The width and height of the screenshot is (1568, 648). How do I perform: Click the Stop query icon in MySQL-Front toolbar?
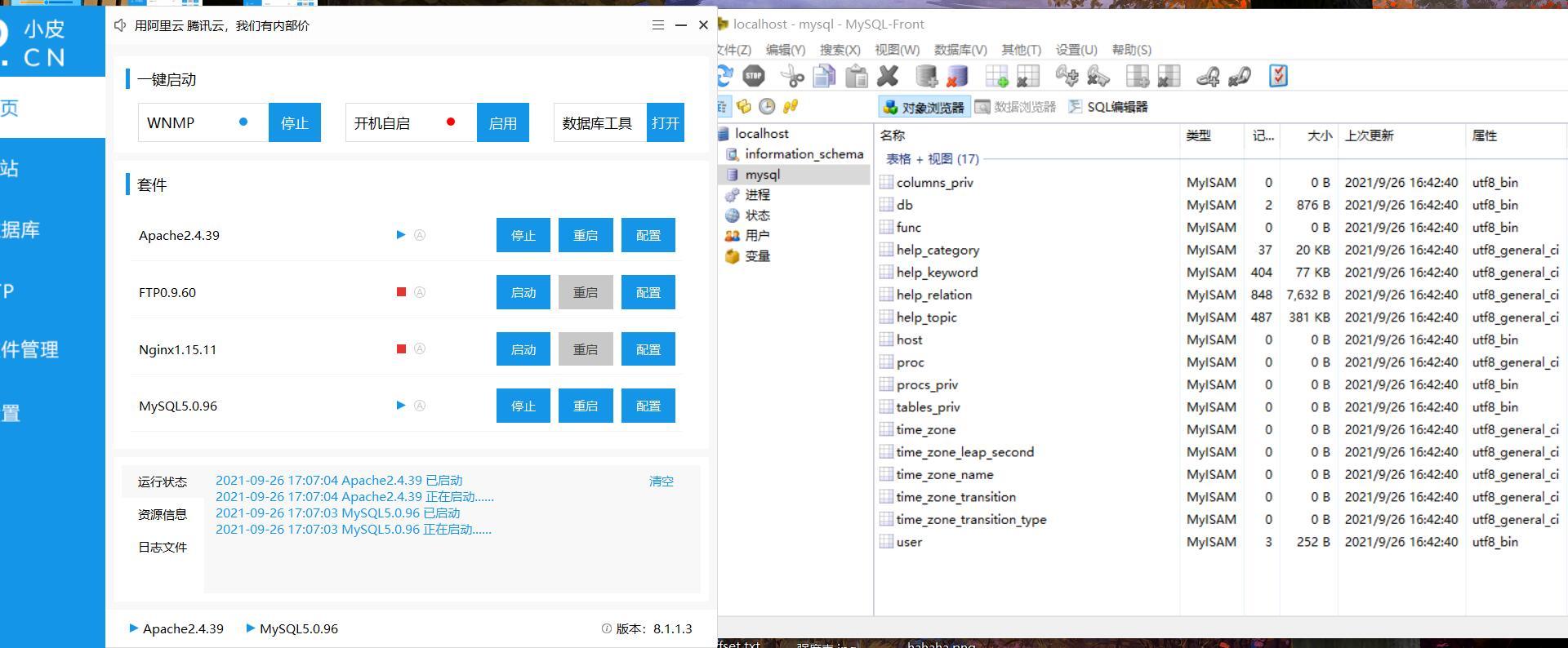click(754, 77)
